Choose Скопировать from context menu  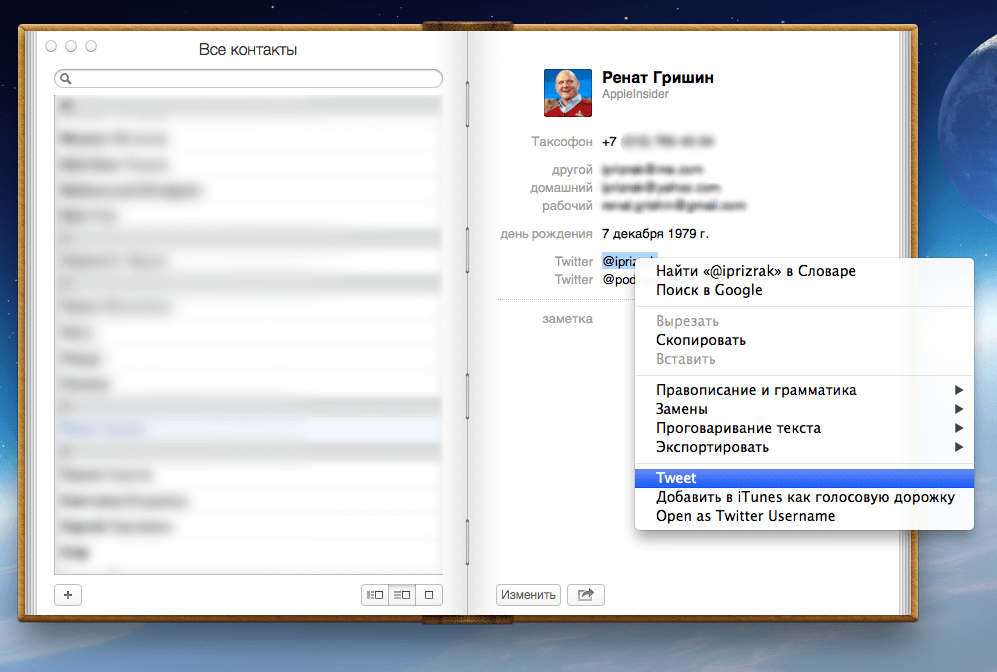(x=804, y=340)
